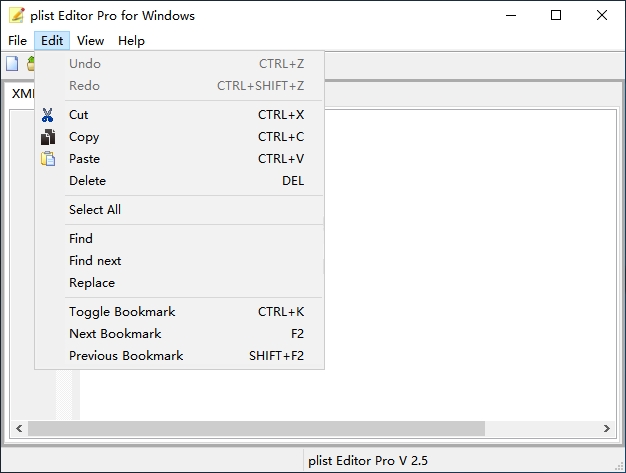Jump to Next Bookmark
The height and width of the screenshot is (473, 626).
(179, 334)
